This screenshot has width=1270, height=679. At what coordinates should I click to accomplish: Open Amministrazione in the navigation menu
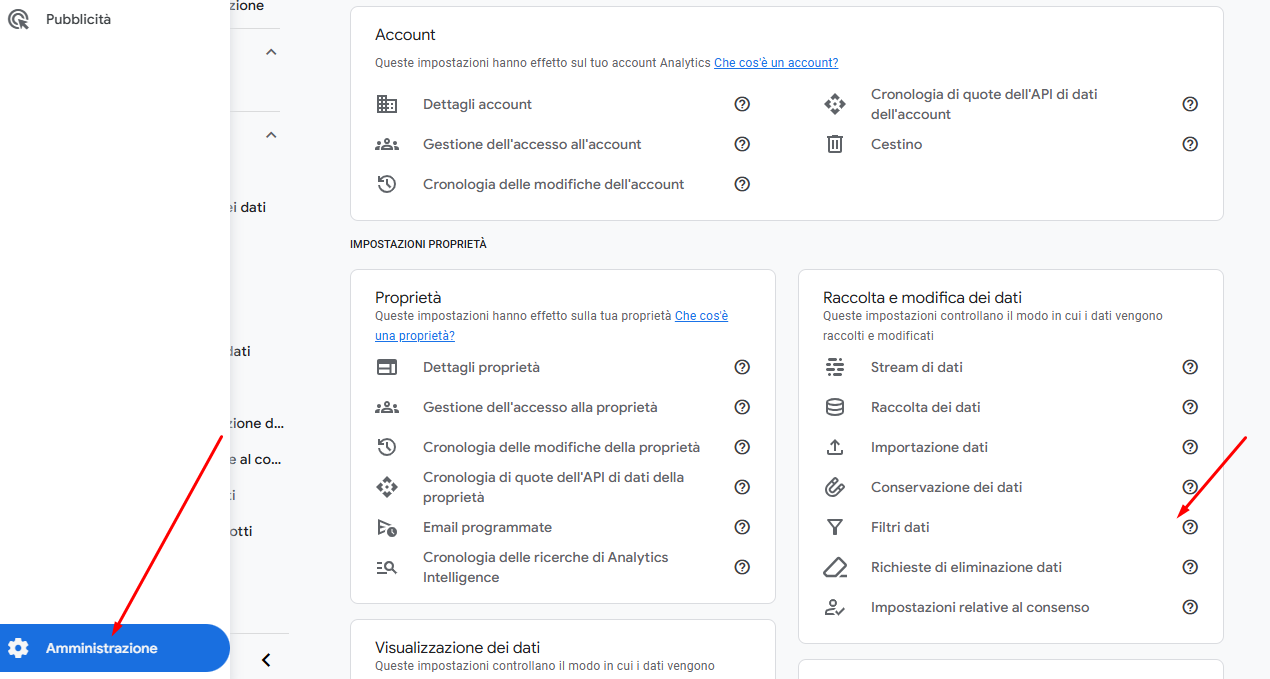click(115, 648)
